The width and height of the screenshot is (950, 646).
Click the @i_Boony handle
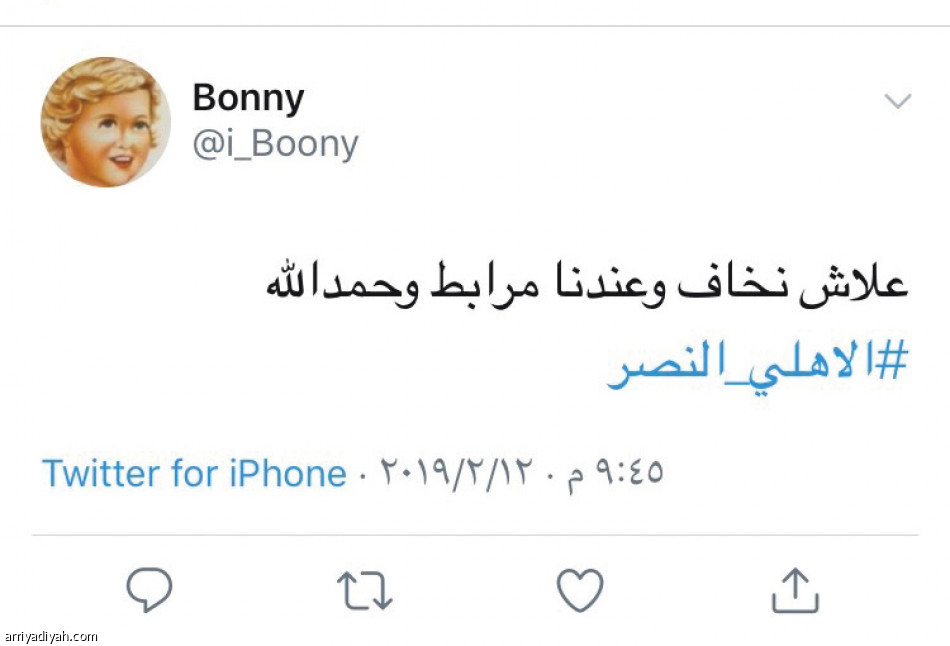click(x=275, y=143)
